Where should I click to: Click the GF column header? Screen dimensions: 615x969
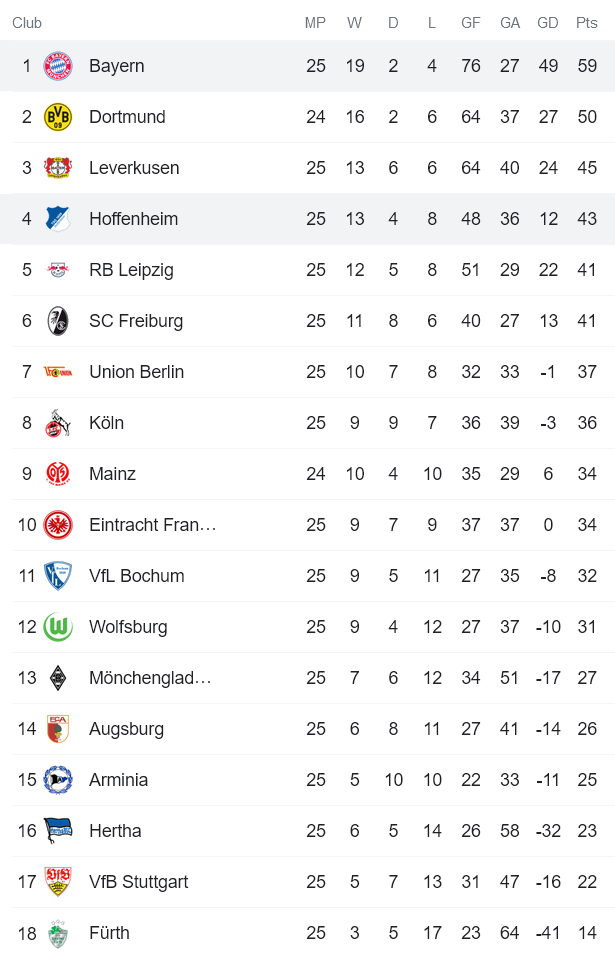coord(470,22)
